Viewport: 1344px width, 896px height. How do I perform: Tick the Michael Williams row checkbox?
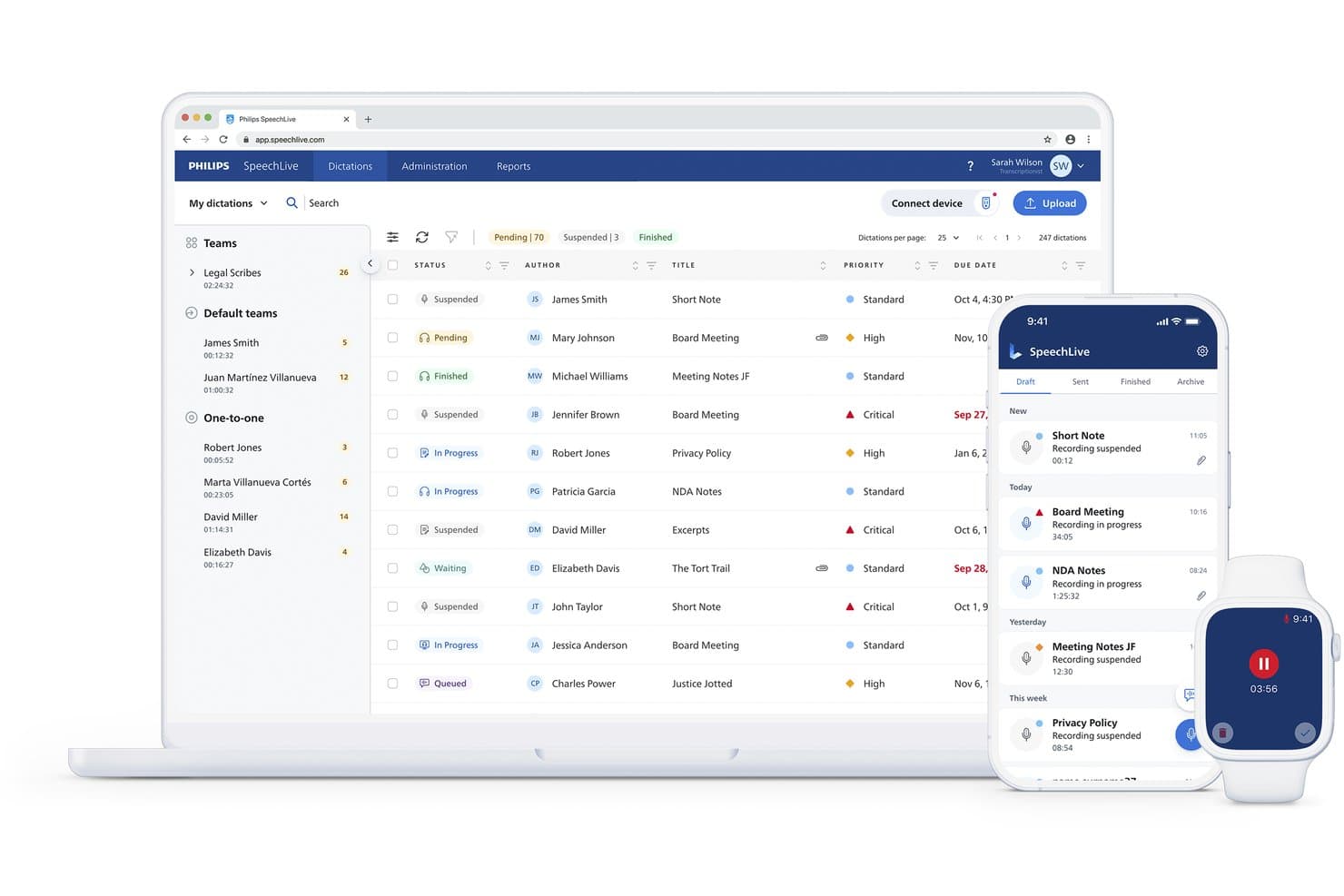(392, 376)
